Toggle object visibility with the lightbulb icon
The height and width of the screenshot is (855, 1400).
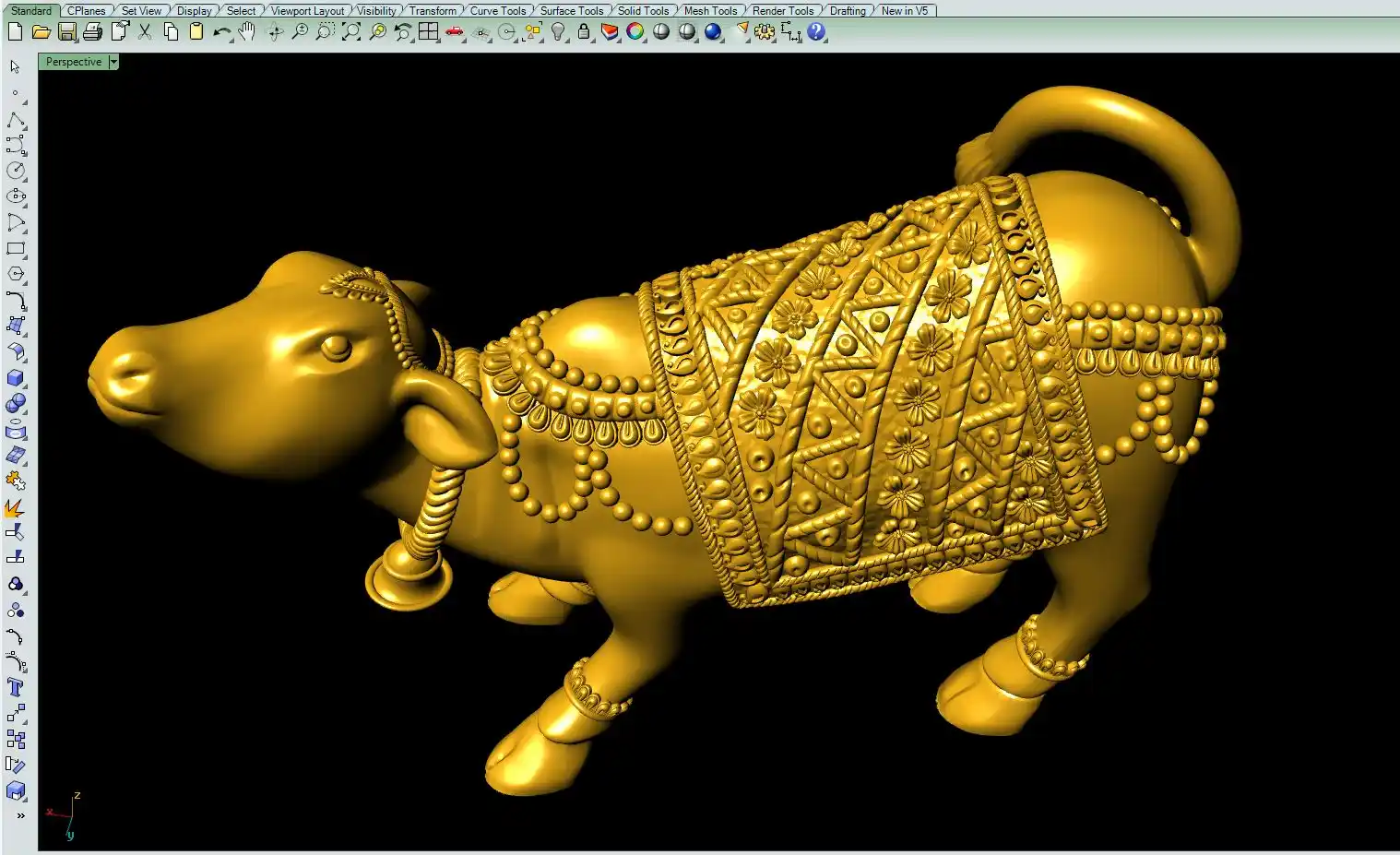[x=558, y=32]
